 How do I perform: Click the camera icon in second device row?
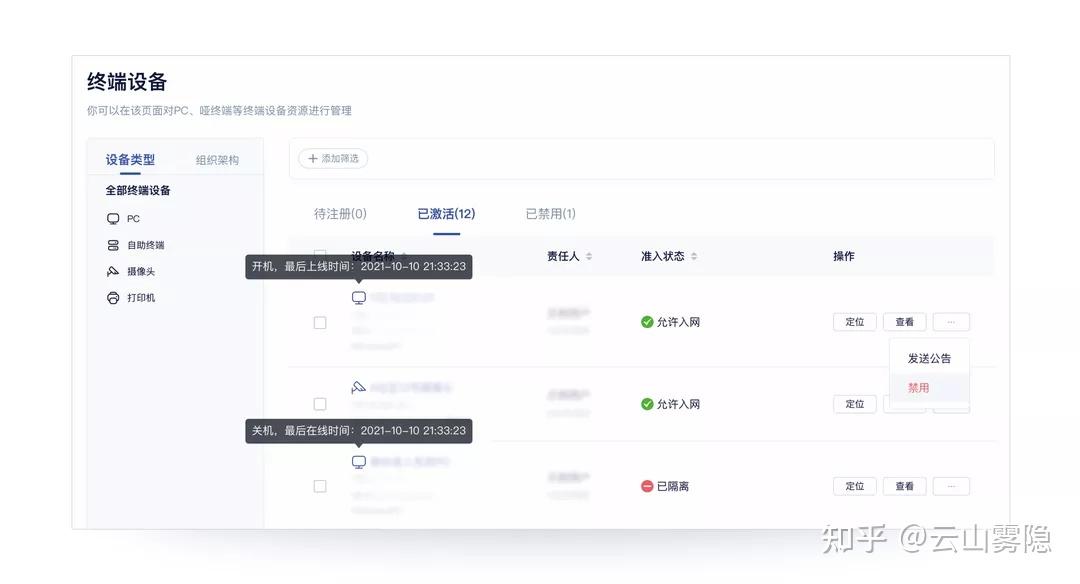[359, 387]
